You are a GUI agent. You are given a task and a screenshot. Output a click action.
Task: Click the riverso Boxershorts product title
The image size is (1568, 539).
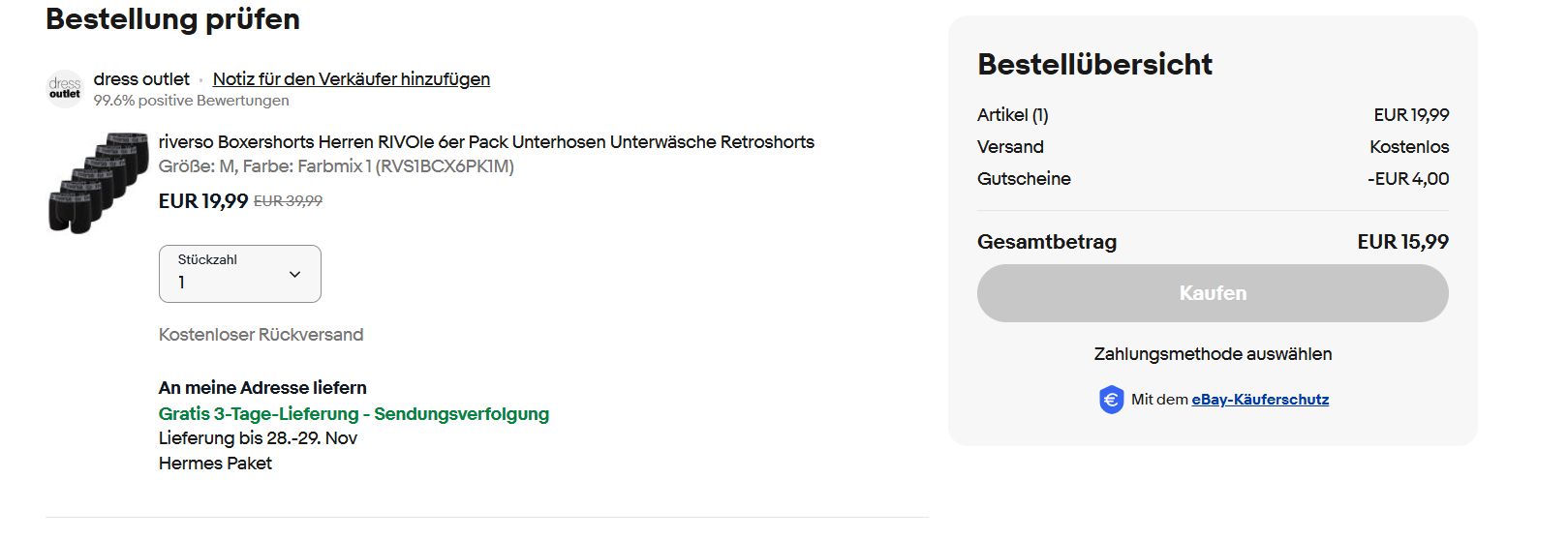click(x=486, y=142)
